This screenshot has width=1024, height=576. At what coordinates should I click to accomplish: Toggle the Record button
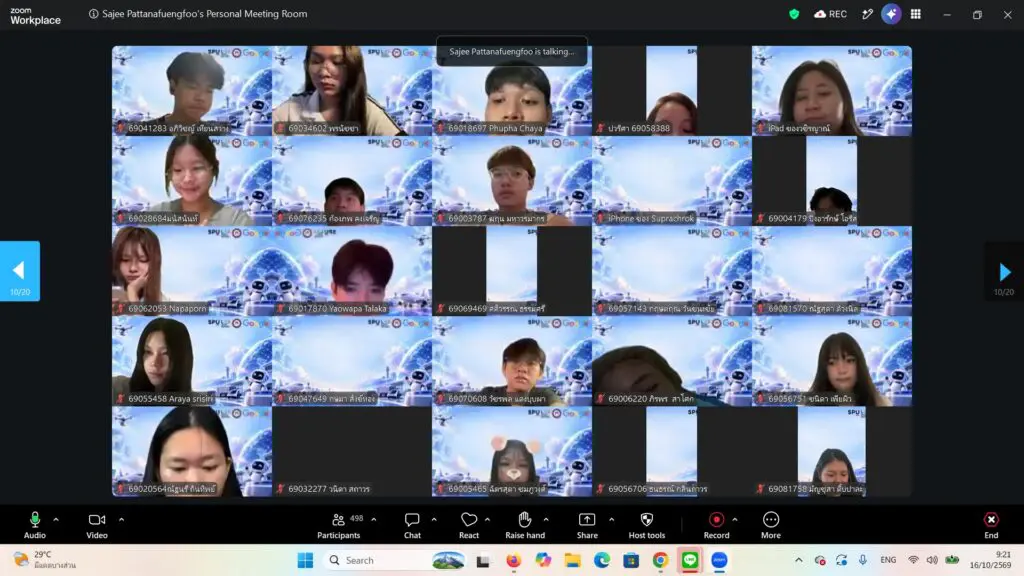716,525
